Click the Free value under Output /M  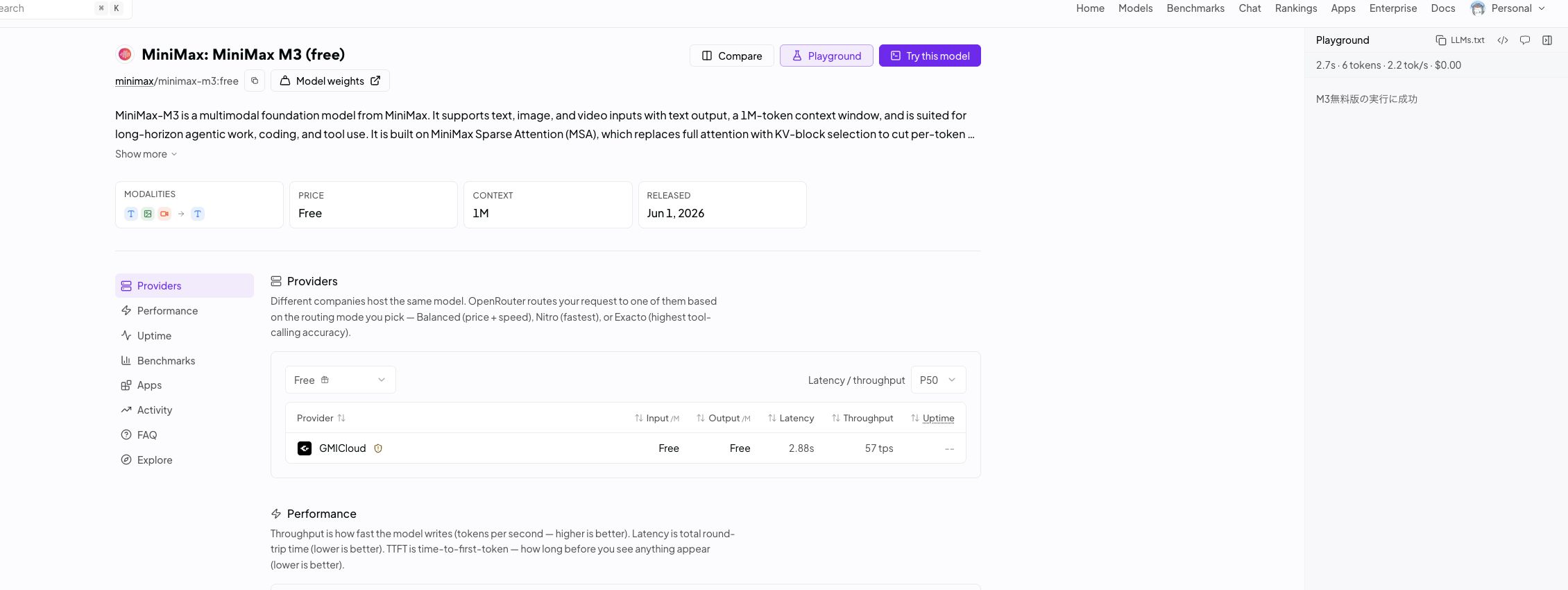[x=740, y=448]
